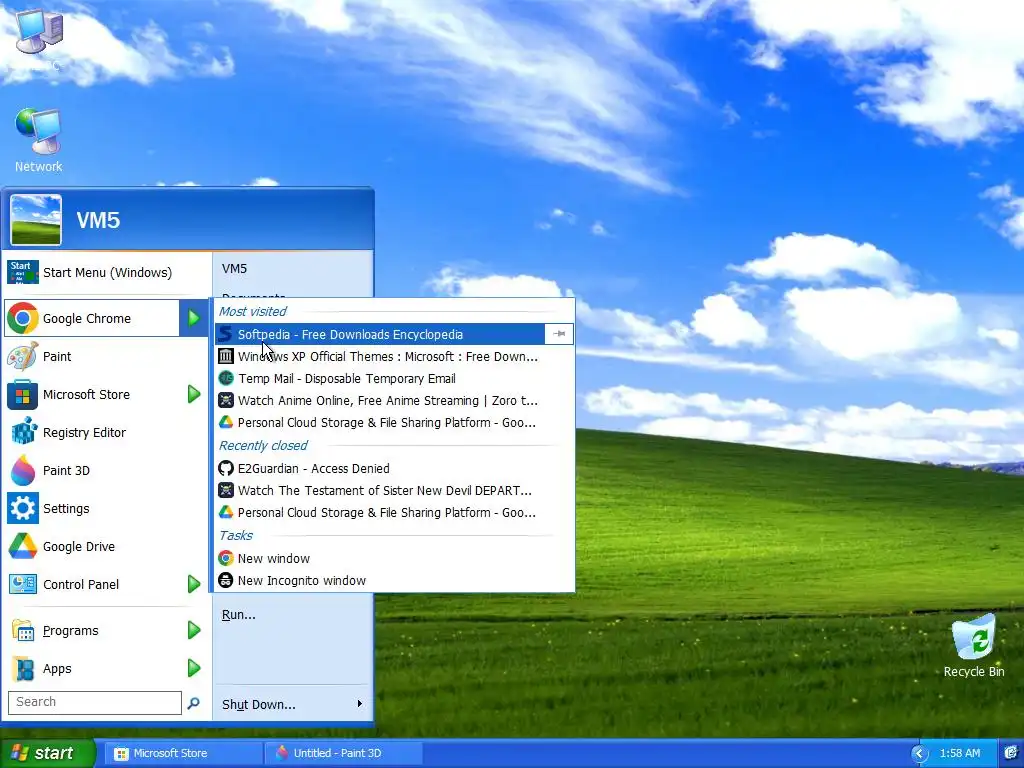Click the Start Menu (Windows) item
This screenshot has width=1024, height=768.
[106, 272]
